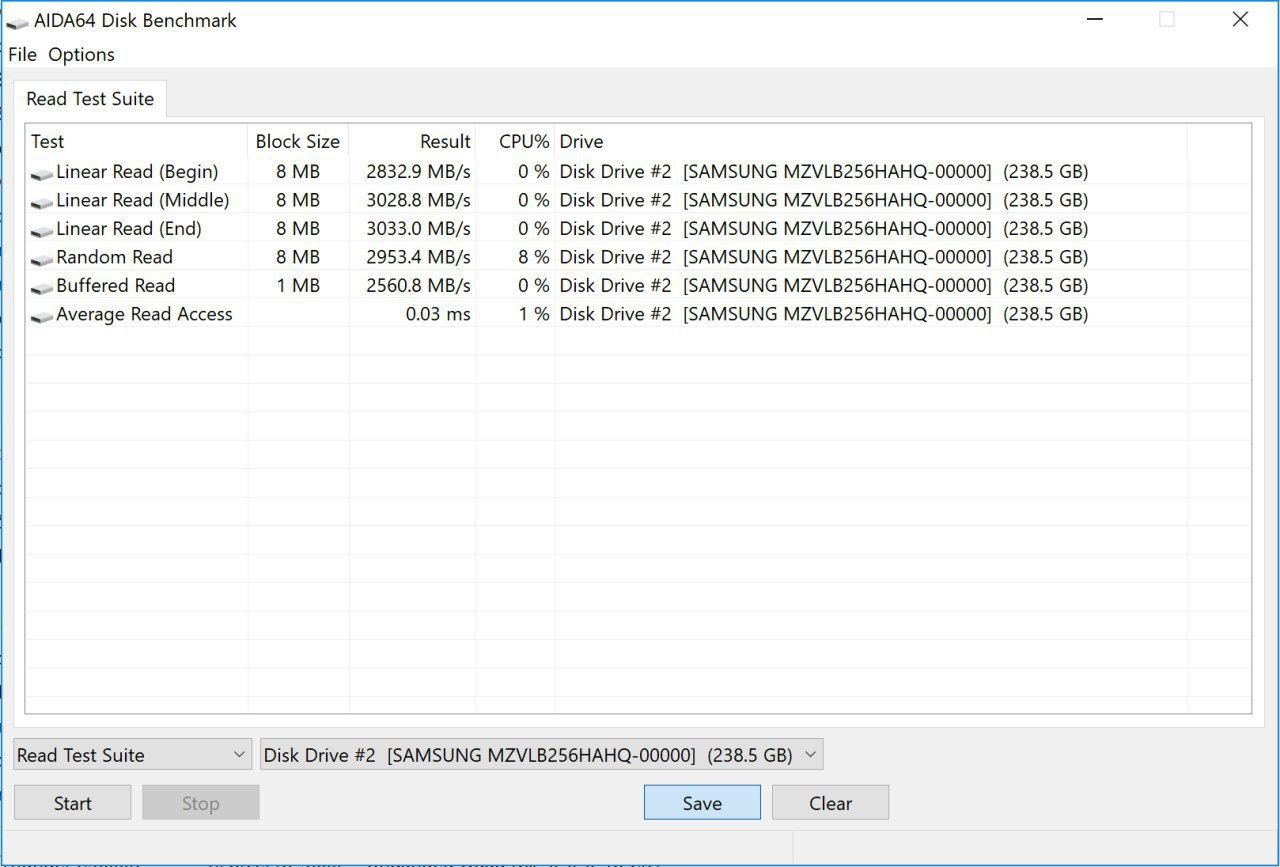Viewport: 1280px width, 867px height.
Task: Click the drive name in Average Read Access row
Action: 824,314
